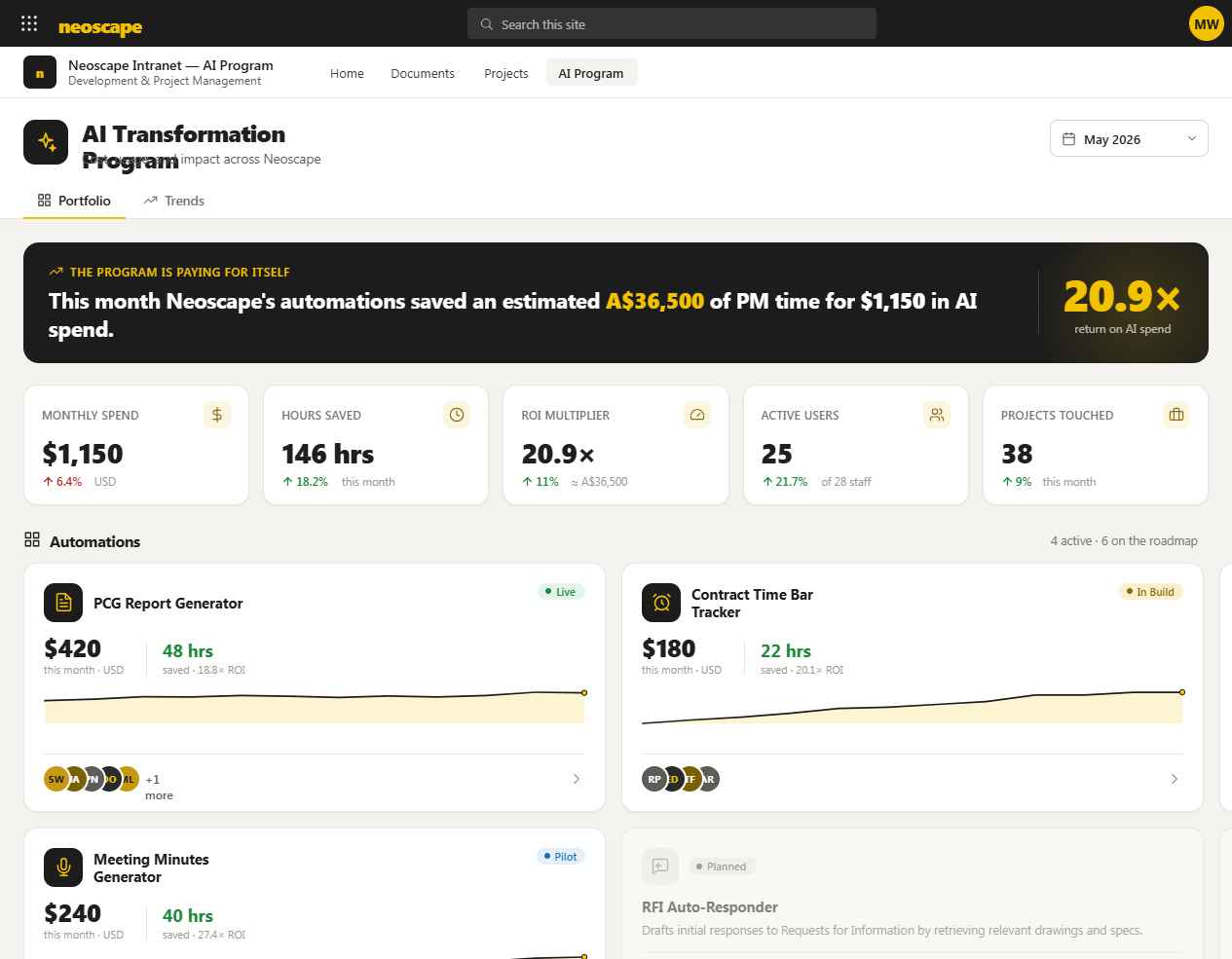Click the Contract Time Bar Tracker sparkline endpoint
This screenshot has width=1232, height=959.
click(x=1182, y=692)
